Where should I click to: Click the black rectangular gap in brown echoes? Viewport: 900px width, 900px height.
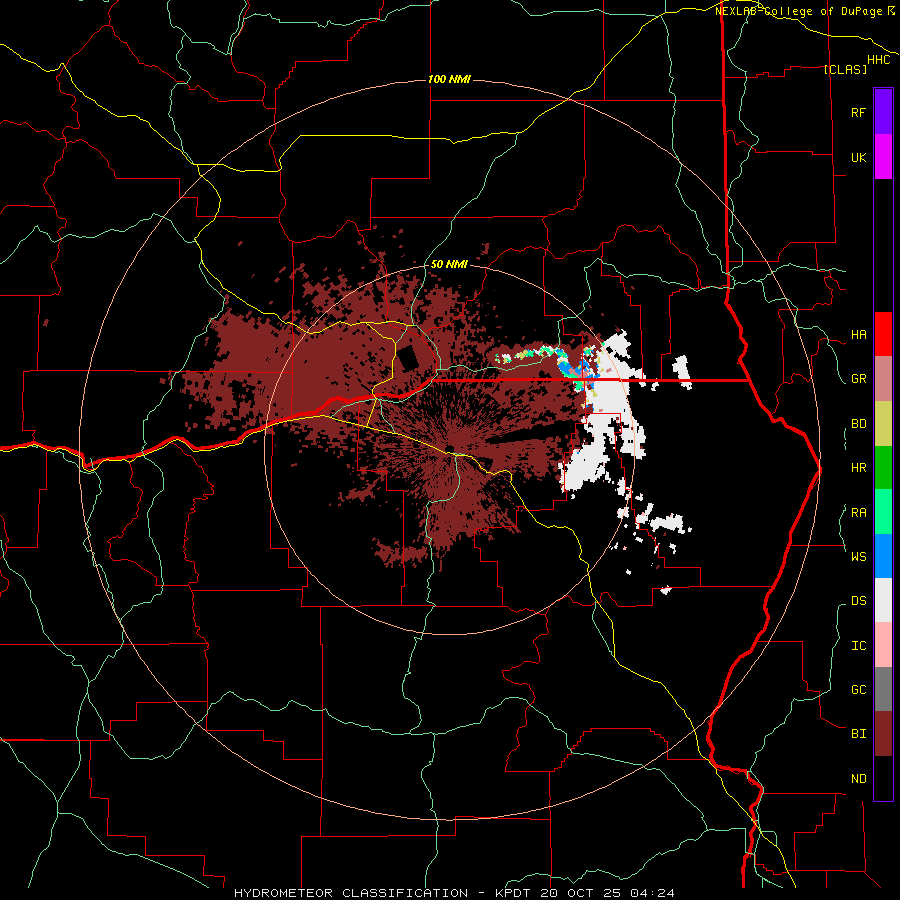[409, 358]
